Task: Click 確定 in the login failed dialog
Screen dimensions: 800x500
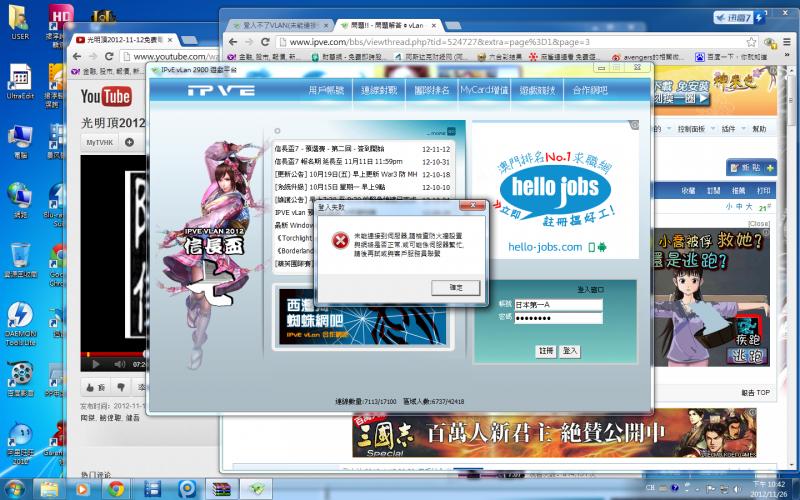Action: coord(455,288)
